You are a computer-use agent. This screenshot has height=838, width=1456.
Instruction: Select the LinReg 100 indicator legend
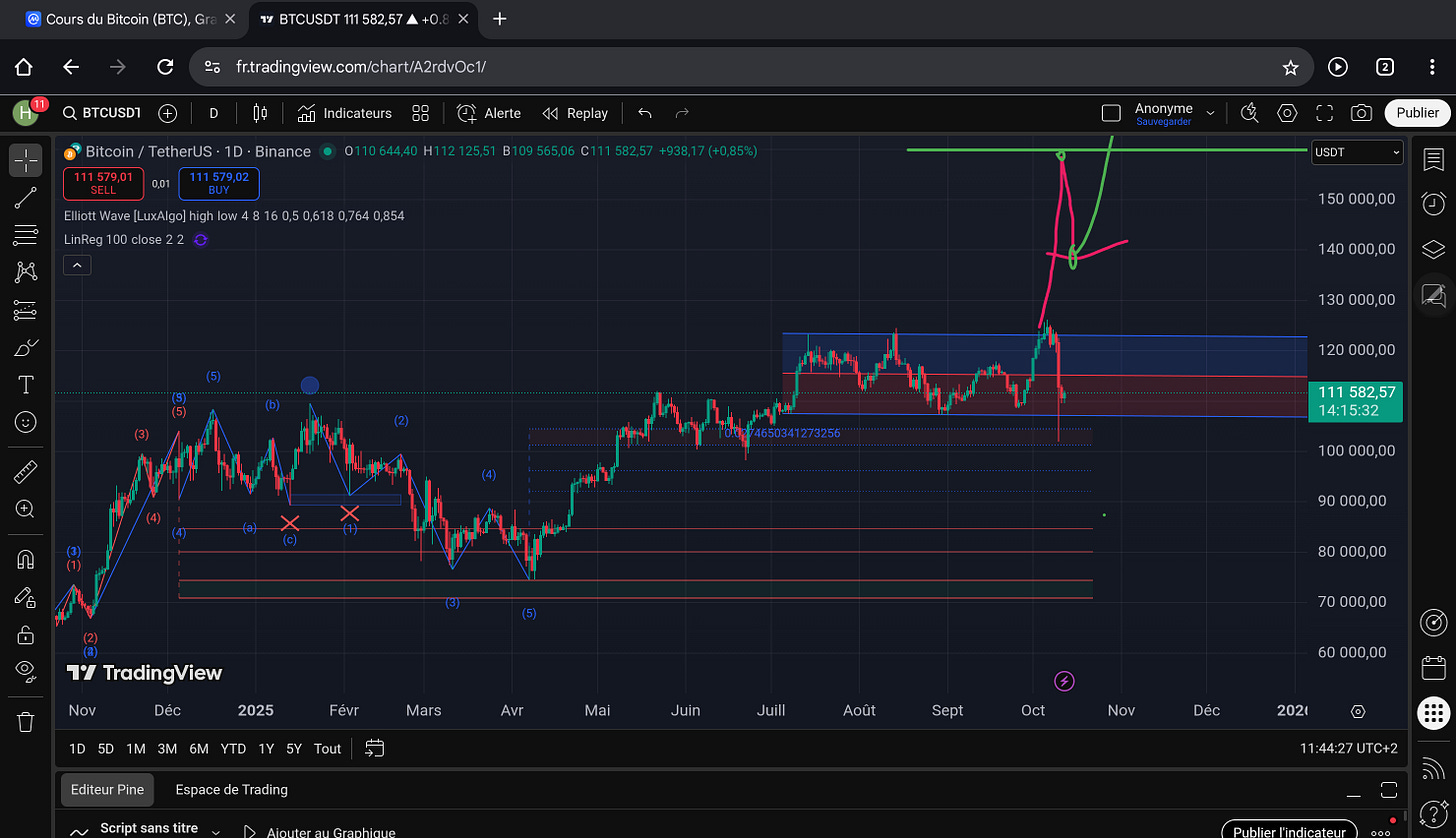[x=124, y=240]
